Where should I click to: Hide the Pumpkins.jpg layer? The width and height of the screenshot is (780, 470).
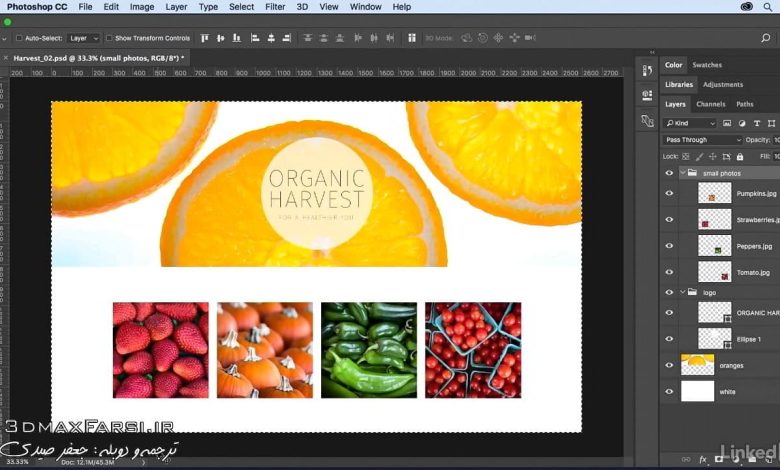pyautogui.click(x=669, y=193)
